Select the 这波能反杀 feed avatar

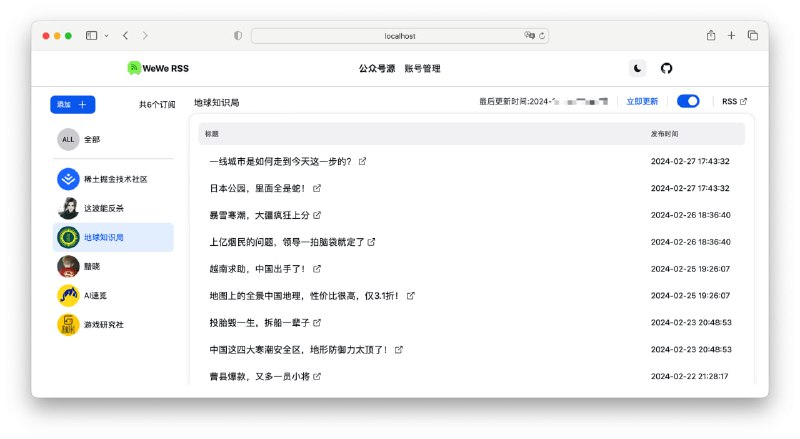tap(68, 208)
